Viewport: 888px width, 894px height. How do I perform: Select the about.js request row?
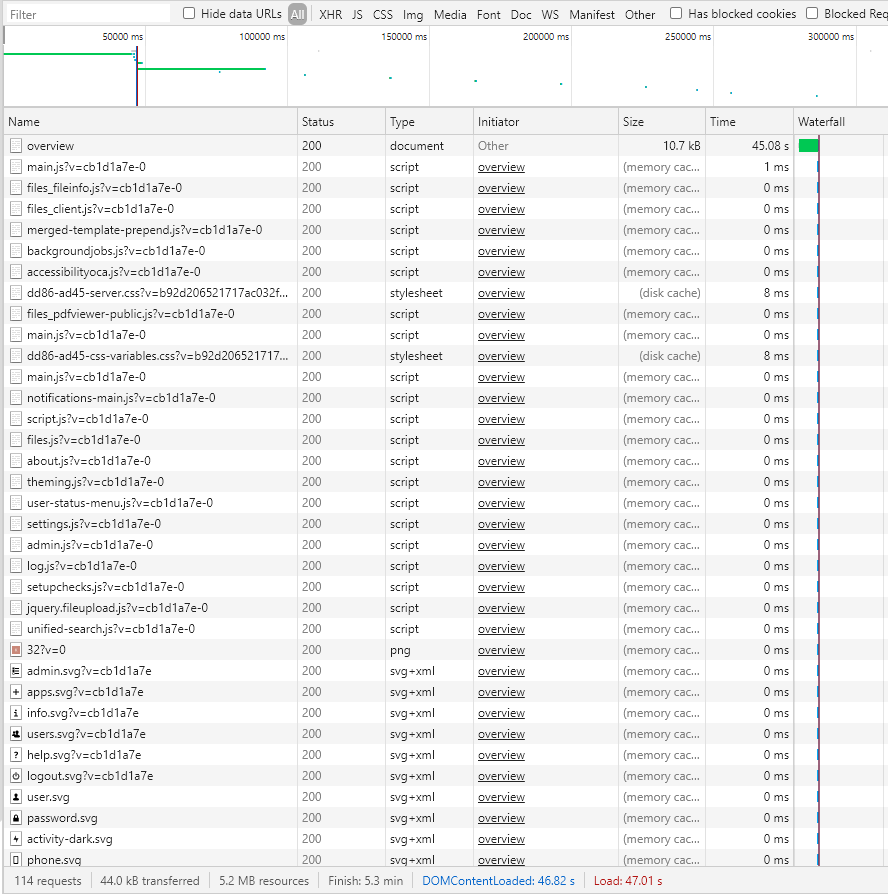point(445,461)
